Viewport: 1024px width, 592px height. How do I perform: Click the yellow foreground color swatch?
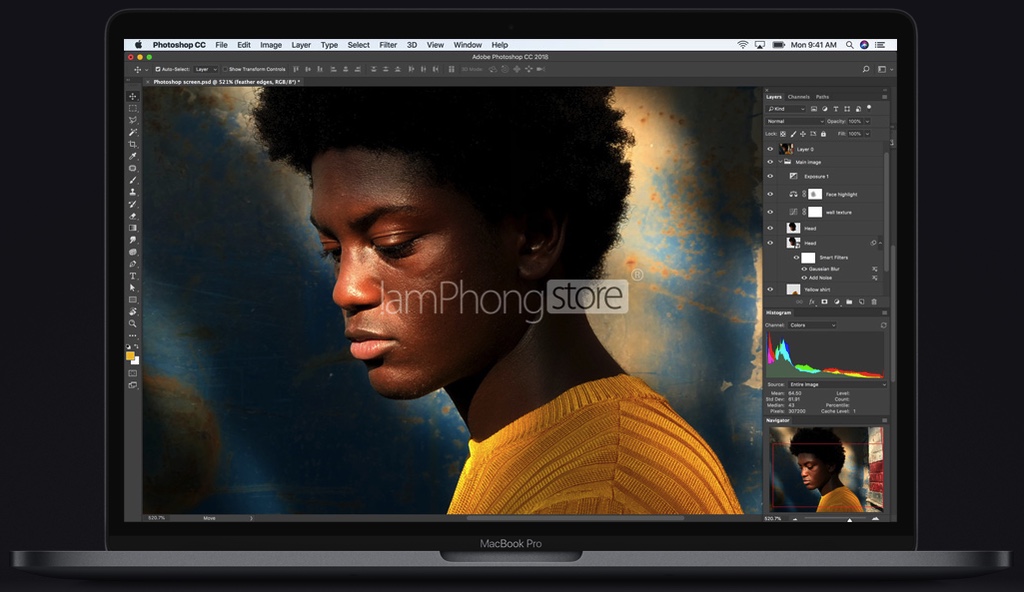click(130, 355)
